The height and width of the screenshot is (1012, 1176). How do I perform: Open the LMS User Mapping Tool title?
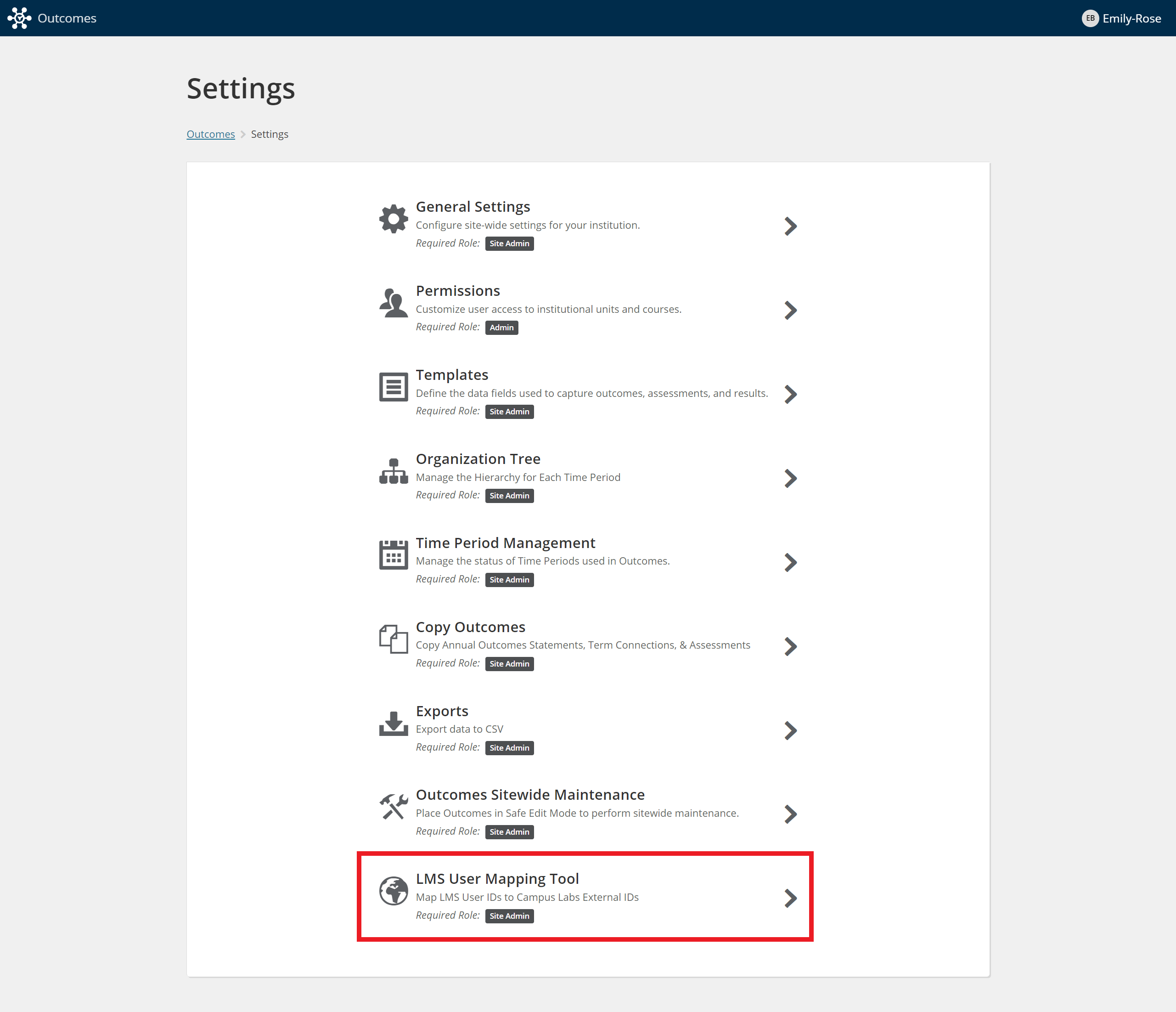coord(497,878)
